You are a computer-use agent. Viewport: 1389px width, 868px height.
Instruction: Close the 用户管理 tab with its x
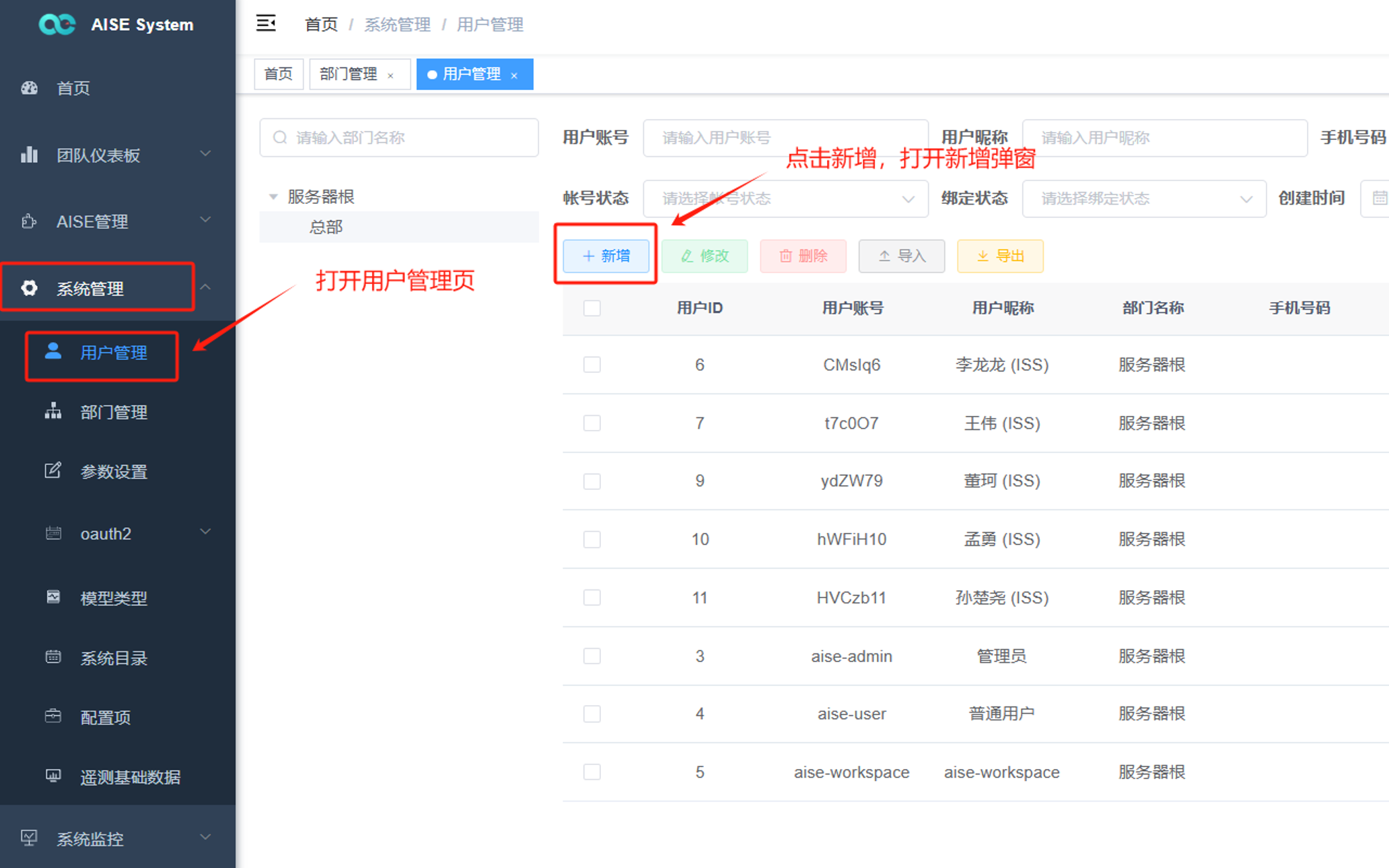[x=514, y=75]
